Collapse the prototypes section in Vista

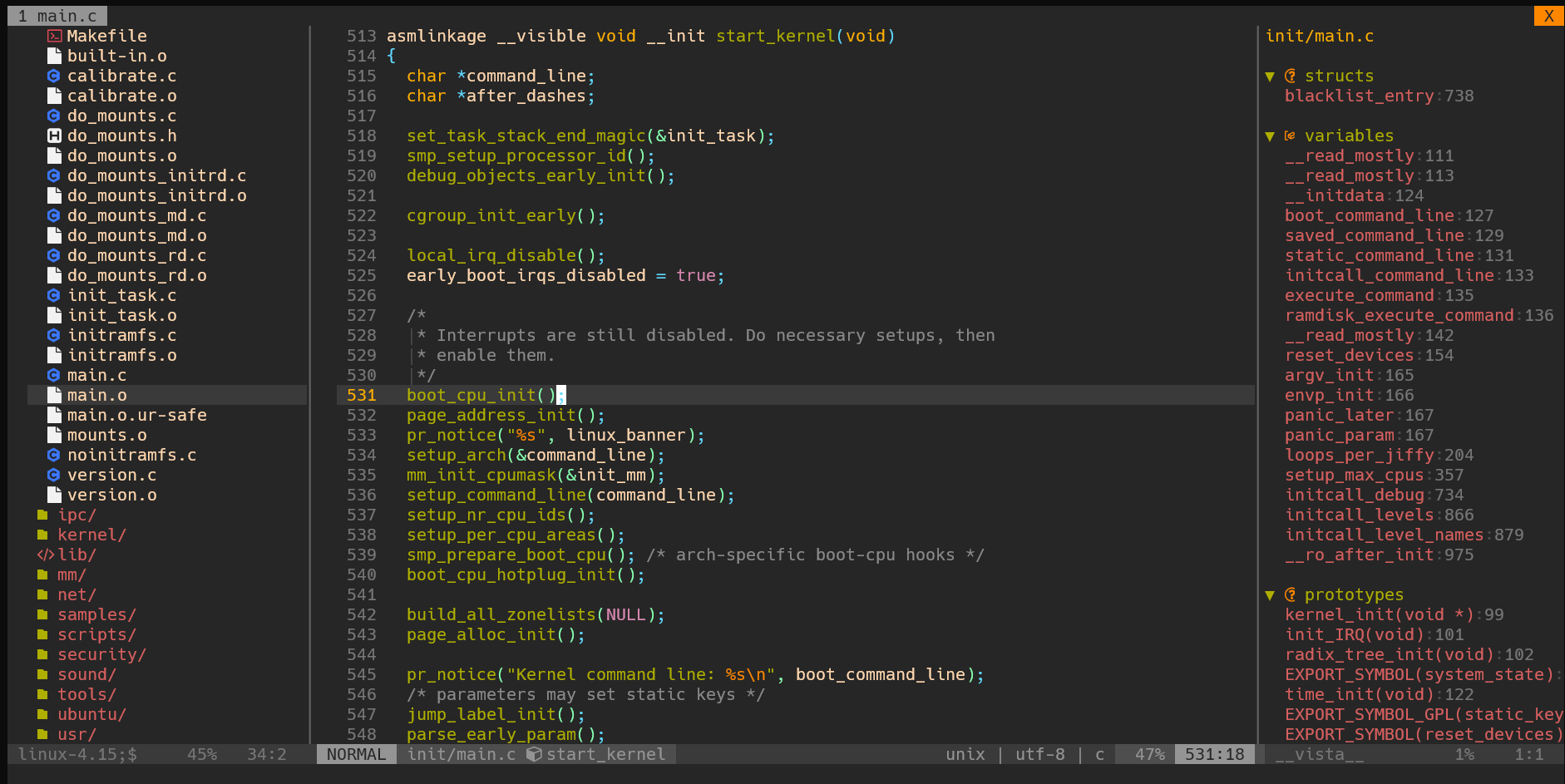click(1270, 595)
